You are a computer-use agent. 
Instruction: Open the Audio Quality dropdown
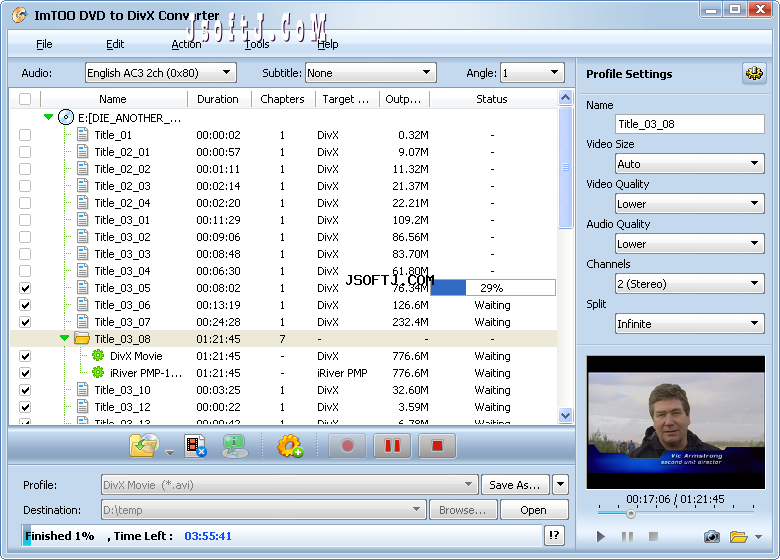tap(689, 244)
